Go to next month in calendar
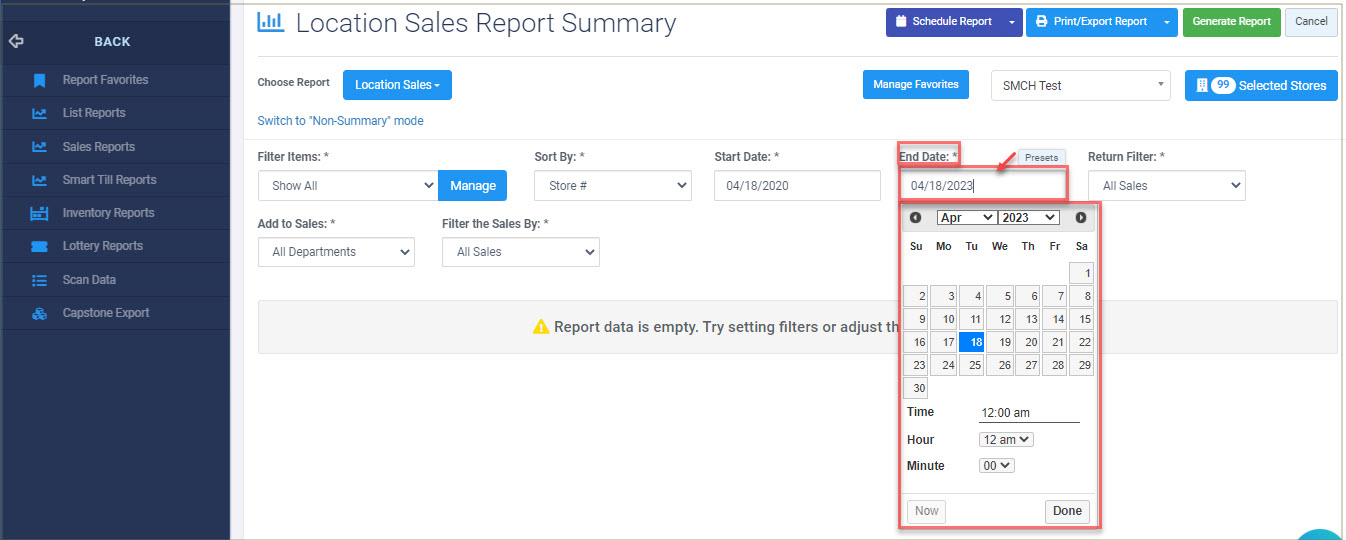1346x540 pixels. [x=1081, y=218]
